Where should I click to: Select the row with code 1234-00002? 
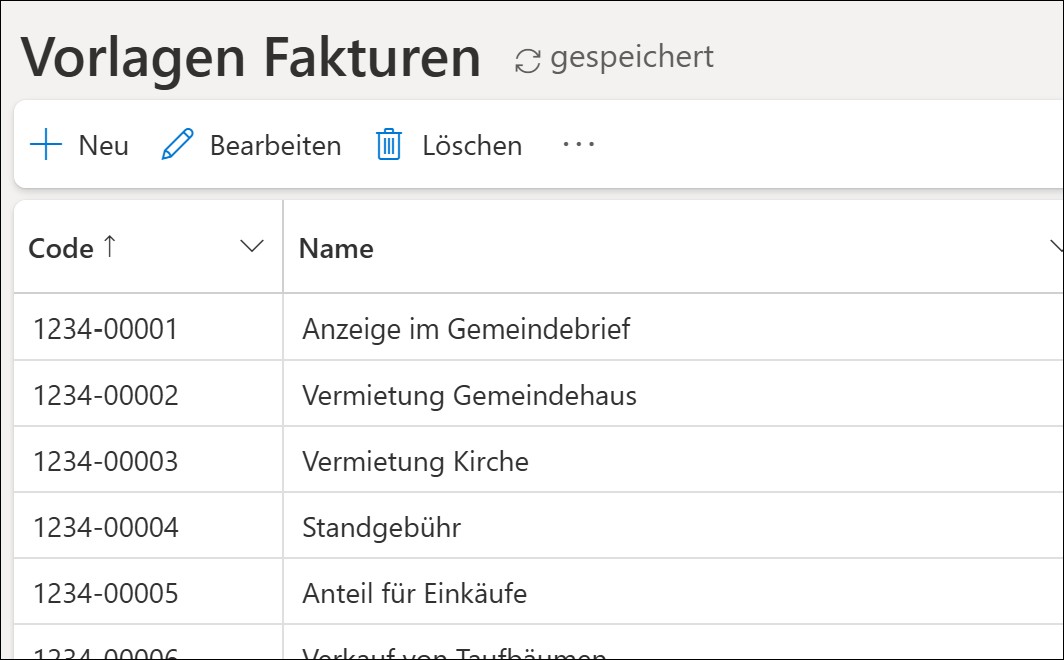[x=105, y=395]
